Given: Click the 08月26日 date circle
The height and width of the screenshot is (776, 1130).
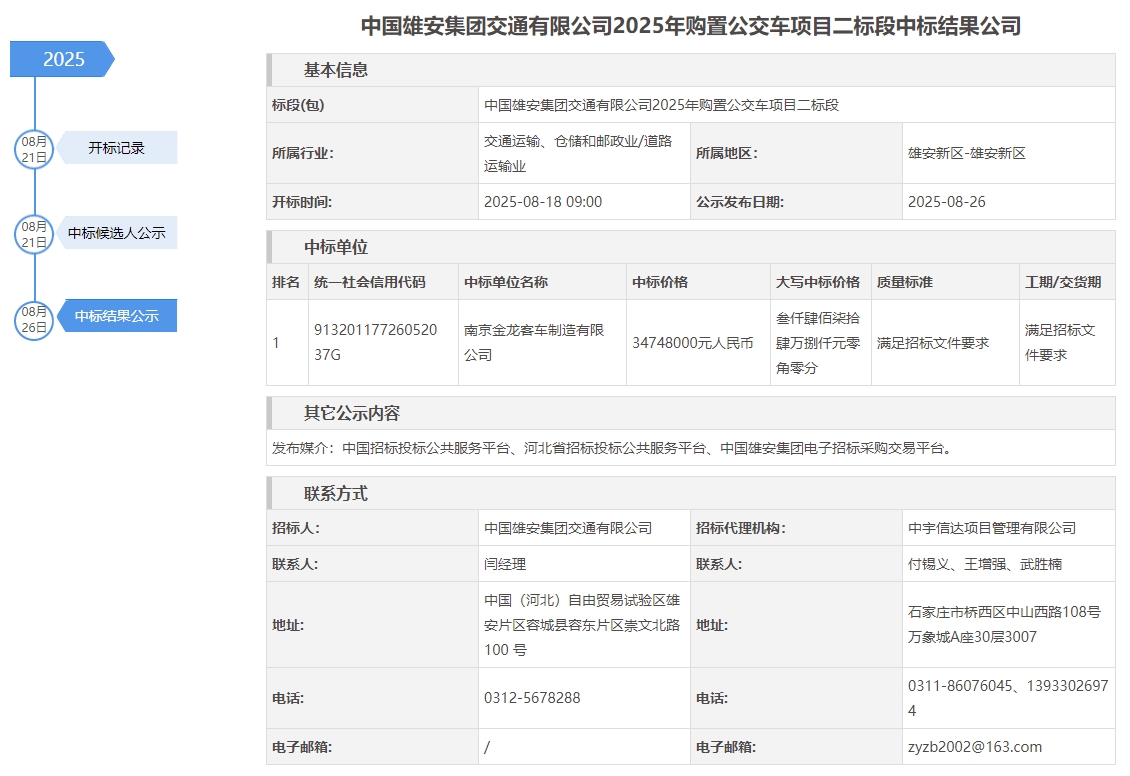Looking at the screenshot, I should click(x=34, y=318).
